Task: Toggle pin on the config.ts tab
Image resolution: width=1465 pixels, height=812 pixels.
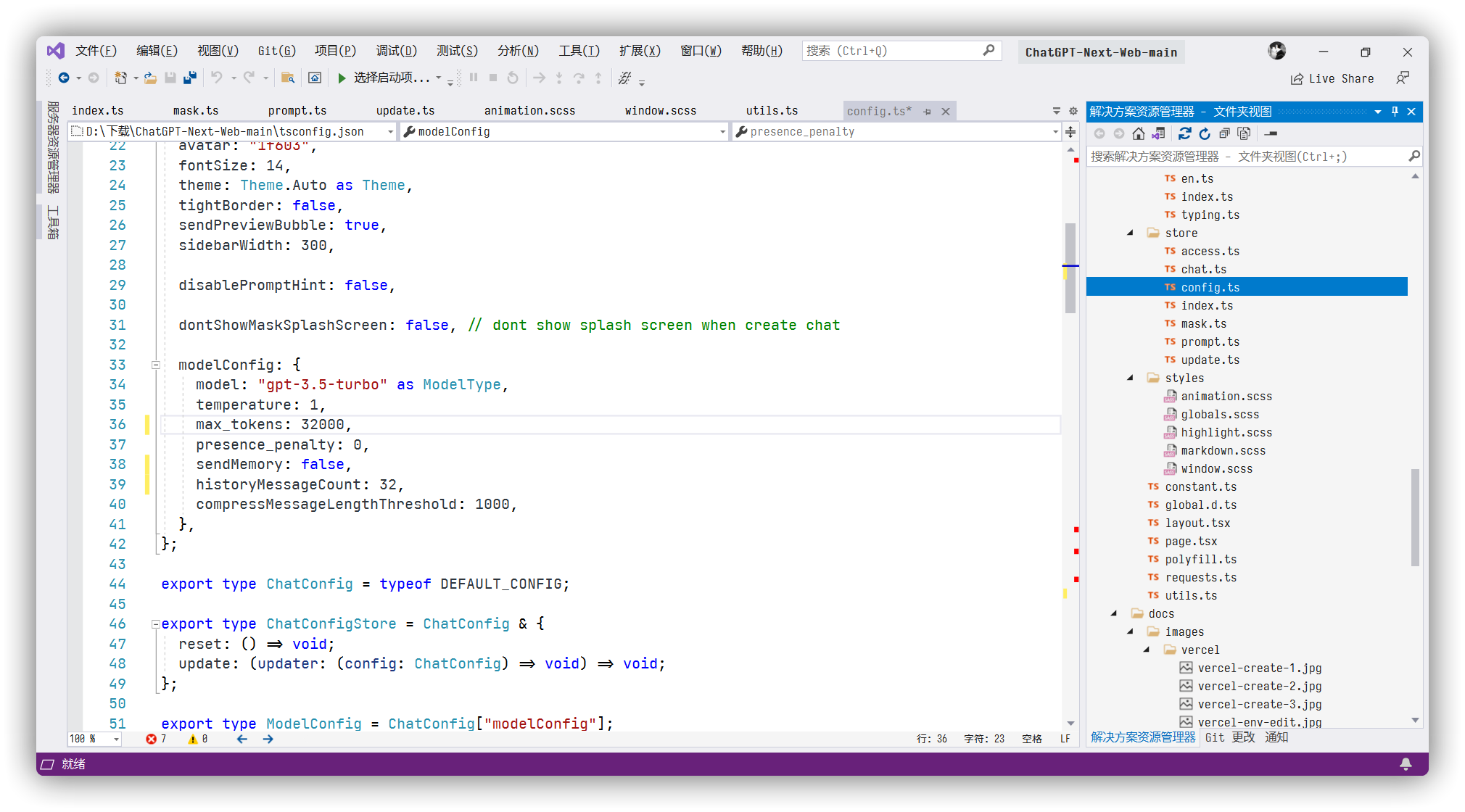Action: tap(927, 111)
